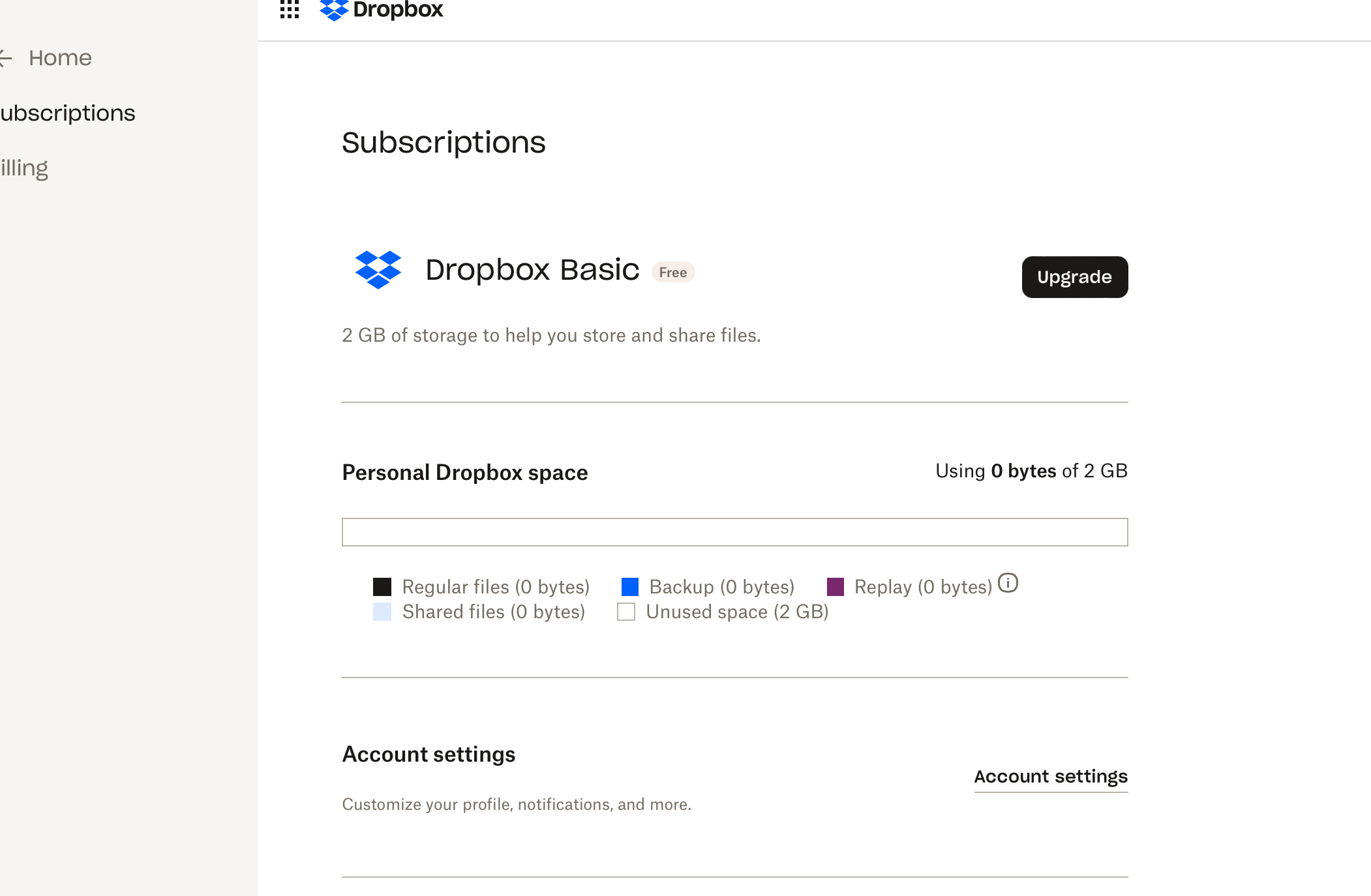The image size is (1371, 896).
Task: Click the Using 0 bytes of 2 GB text
Action: [x=1031, y=471]
